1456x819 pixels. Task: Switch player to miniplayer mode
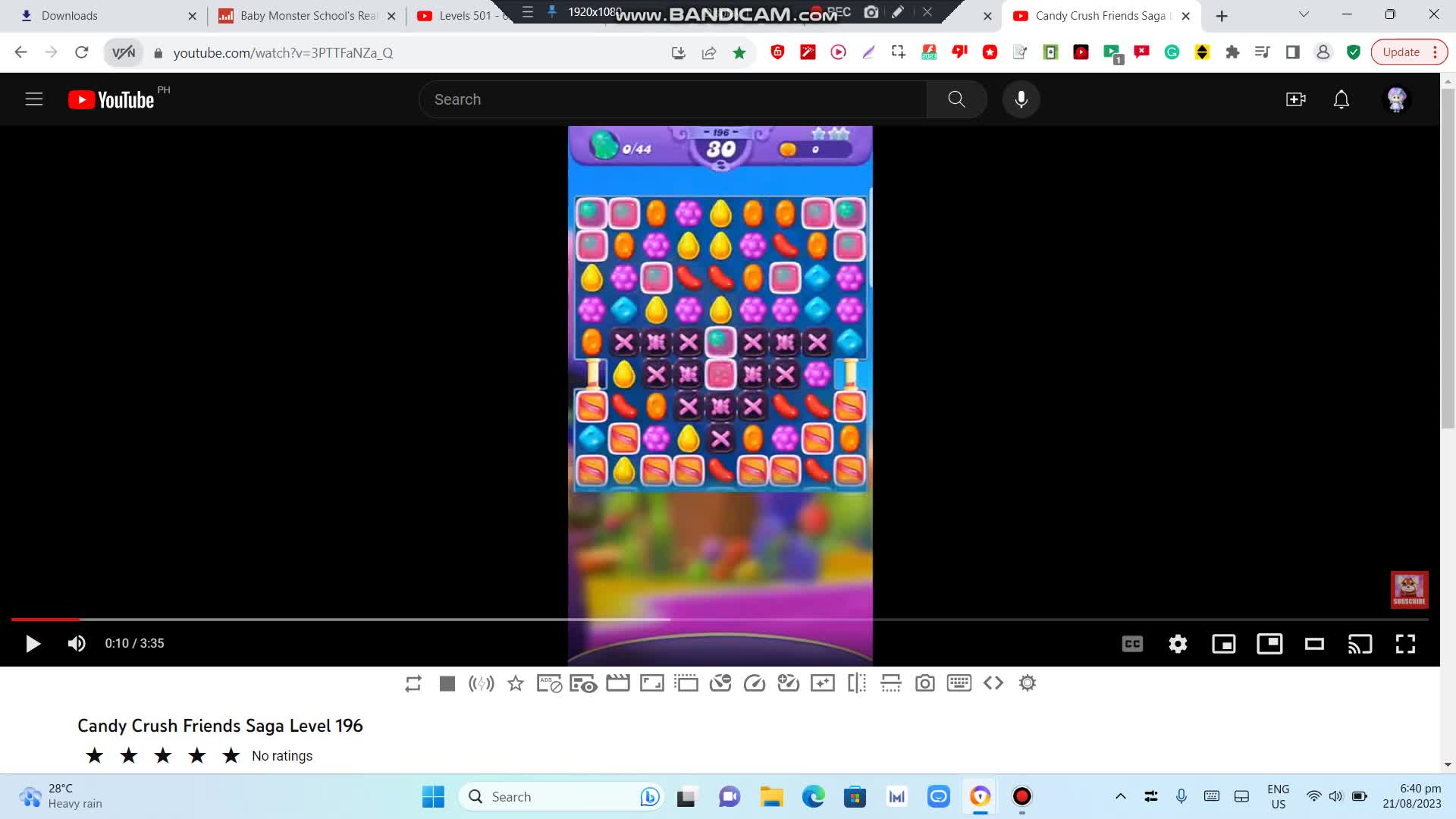tap(1224, 644)
